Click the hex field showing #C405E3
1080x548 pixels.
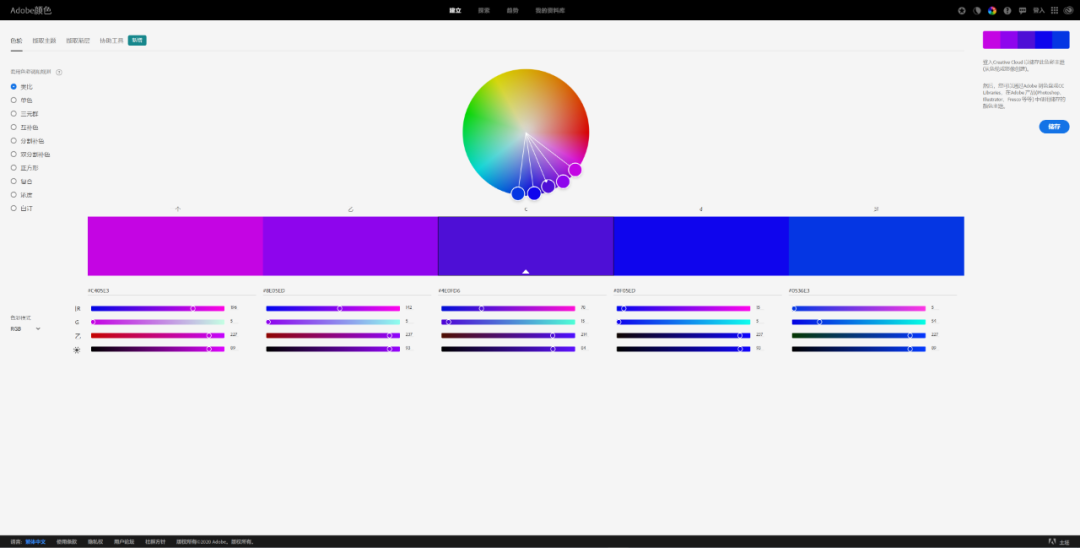[x=172, y=291]
